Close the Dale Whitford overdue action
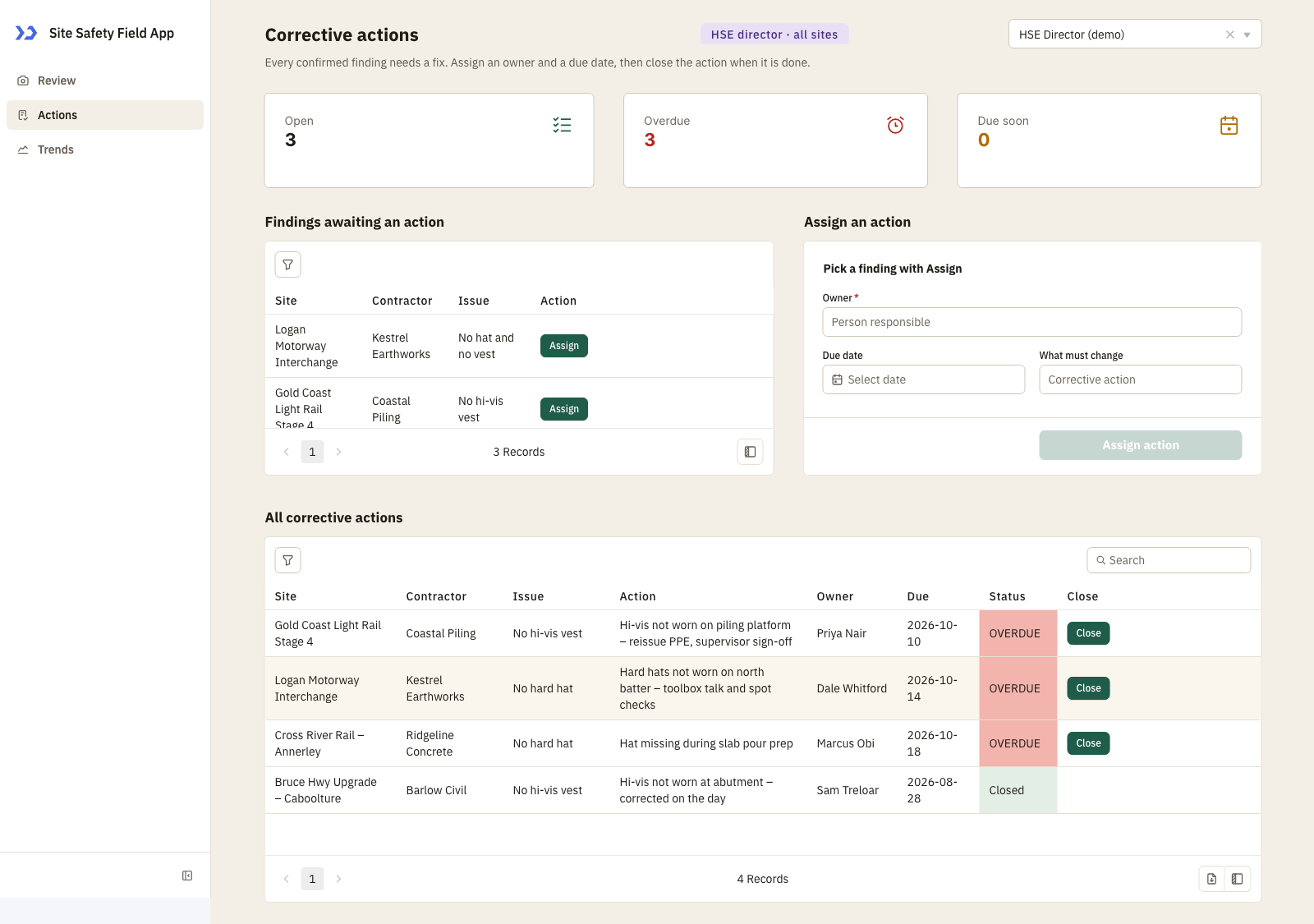Image resolution: width=1314 pixels, height=924 pixels. (1088, 688)
